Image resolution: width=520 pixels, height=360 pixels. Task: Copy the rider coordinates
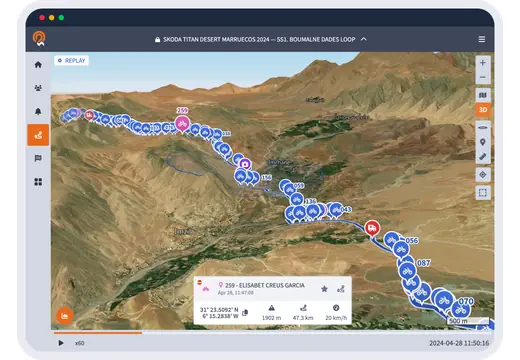click(x=245, y=313)
